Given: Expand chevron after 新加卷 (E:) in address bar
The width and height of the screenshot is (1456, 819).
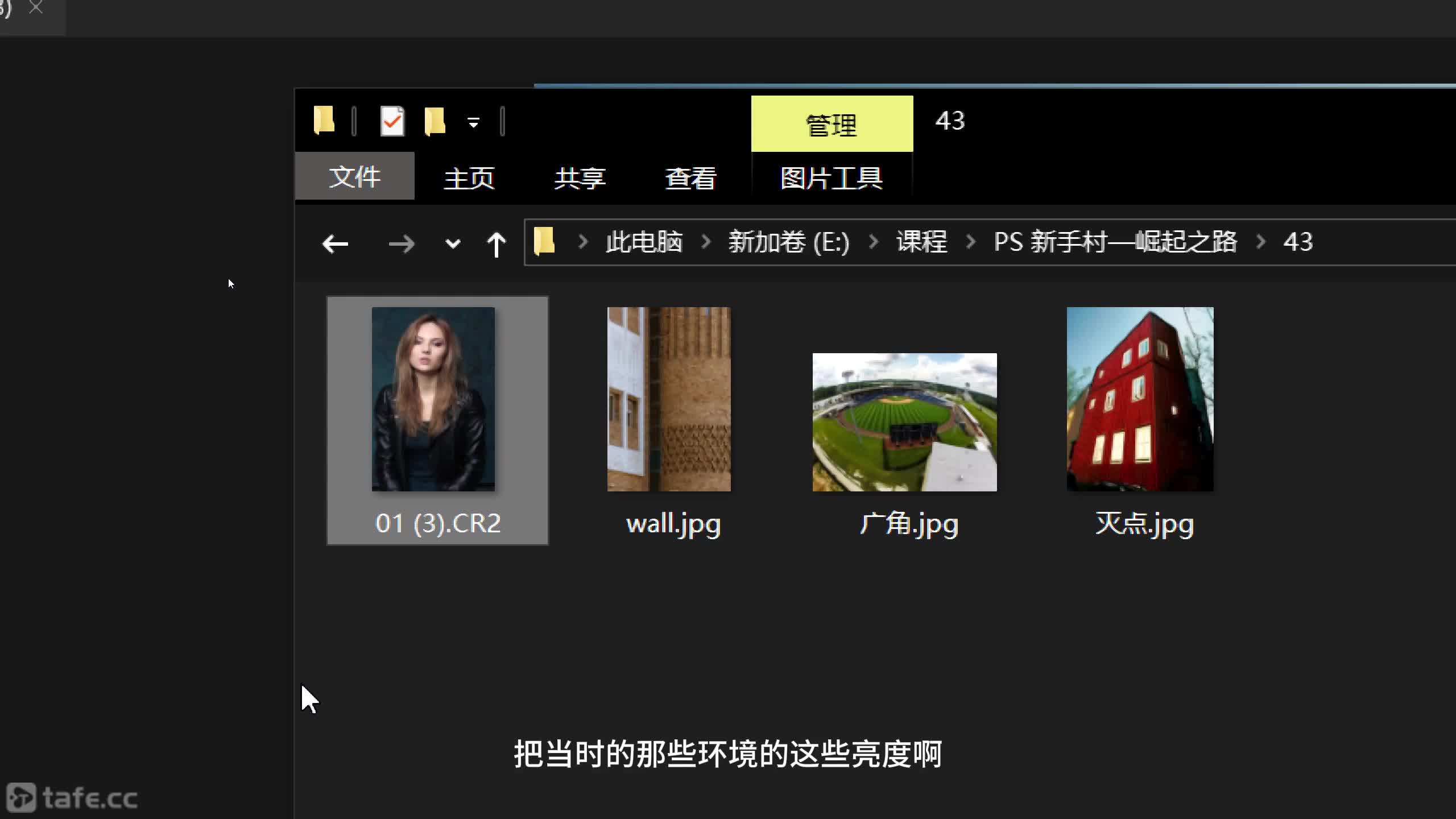Looking at the screenshot, I should point(874,242).
